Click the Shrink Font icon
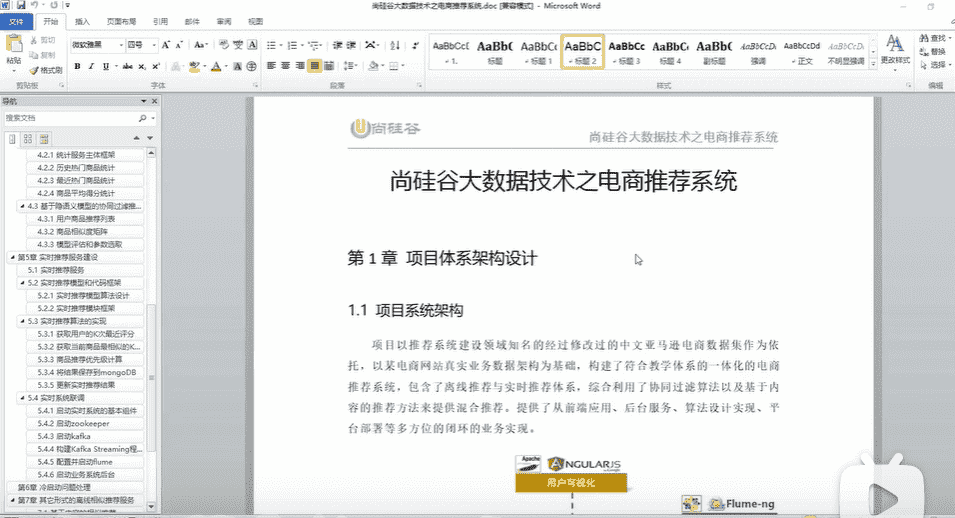The width and height of the screenshot is (955, 518). (179, 45)
